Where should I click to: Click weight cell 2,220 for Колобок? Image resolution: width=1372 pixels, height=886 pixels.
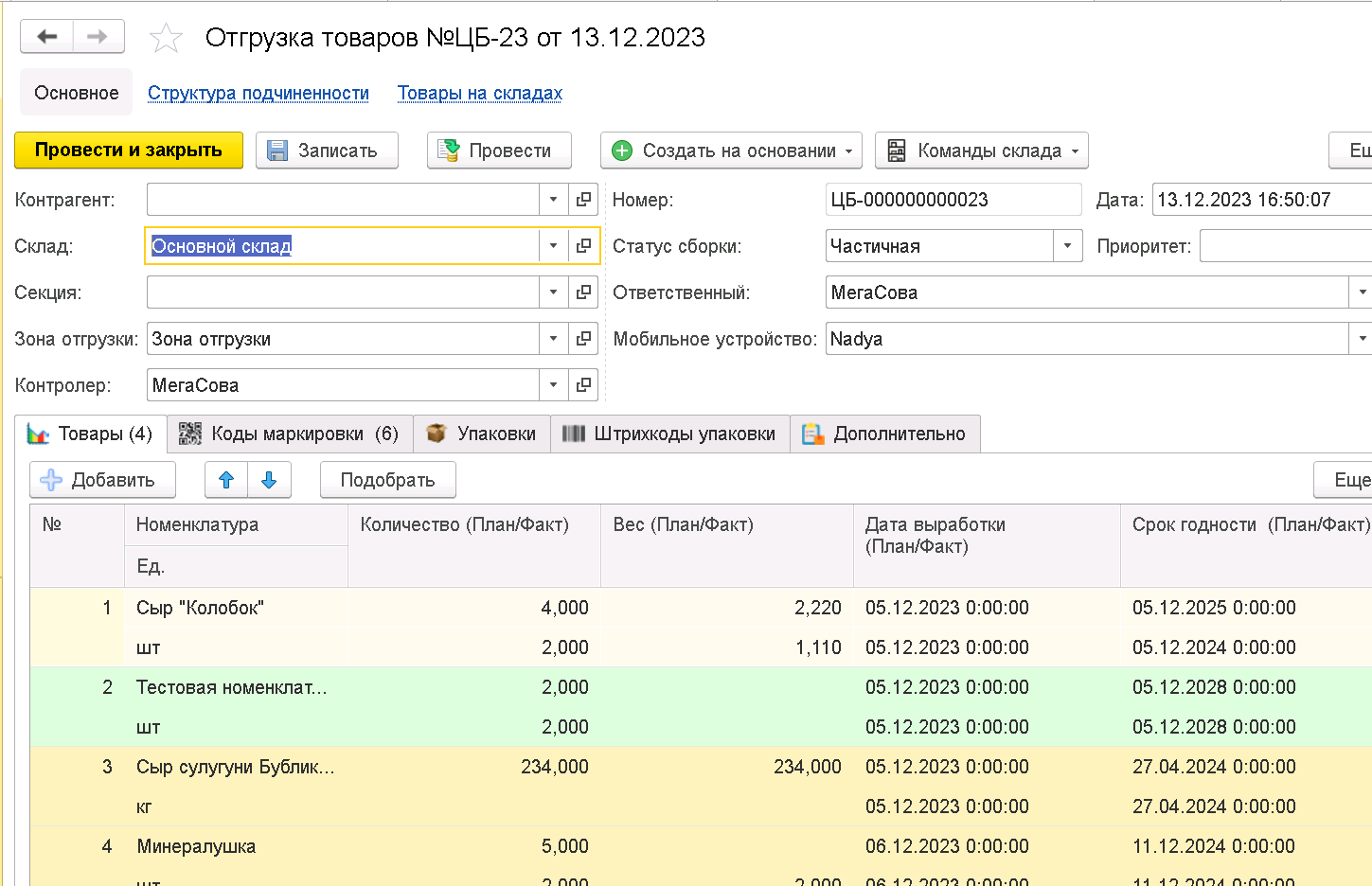pos(727,608)
